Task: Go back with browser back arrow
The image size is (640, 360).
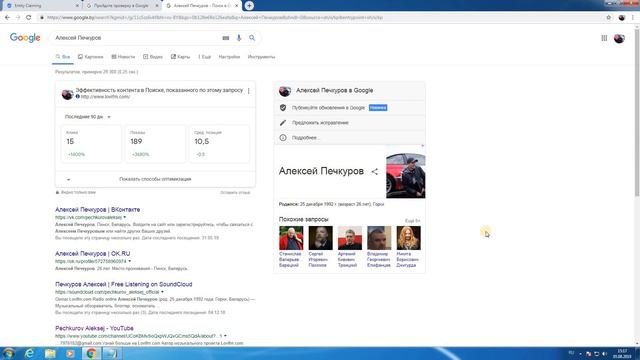Action: [7, 18]
